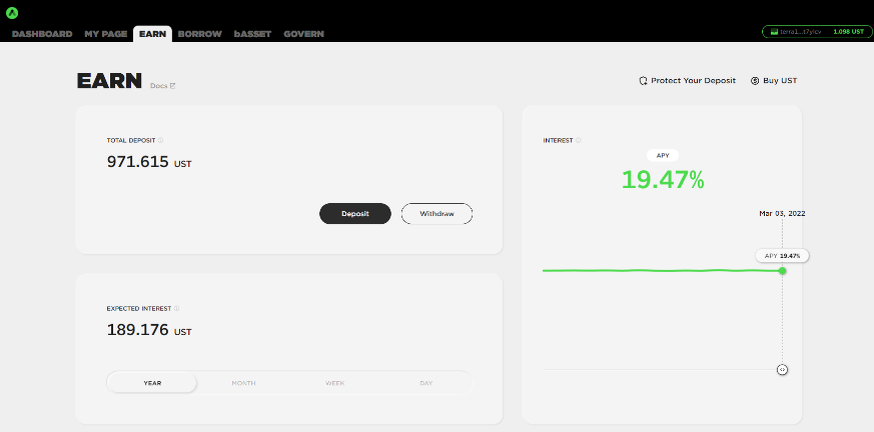The width and height of the screenshot is (874, 432).
Task: Click the coin icon beside Buy UST
Action: click(755, 81)
